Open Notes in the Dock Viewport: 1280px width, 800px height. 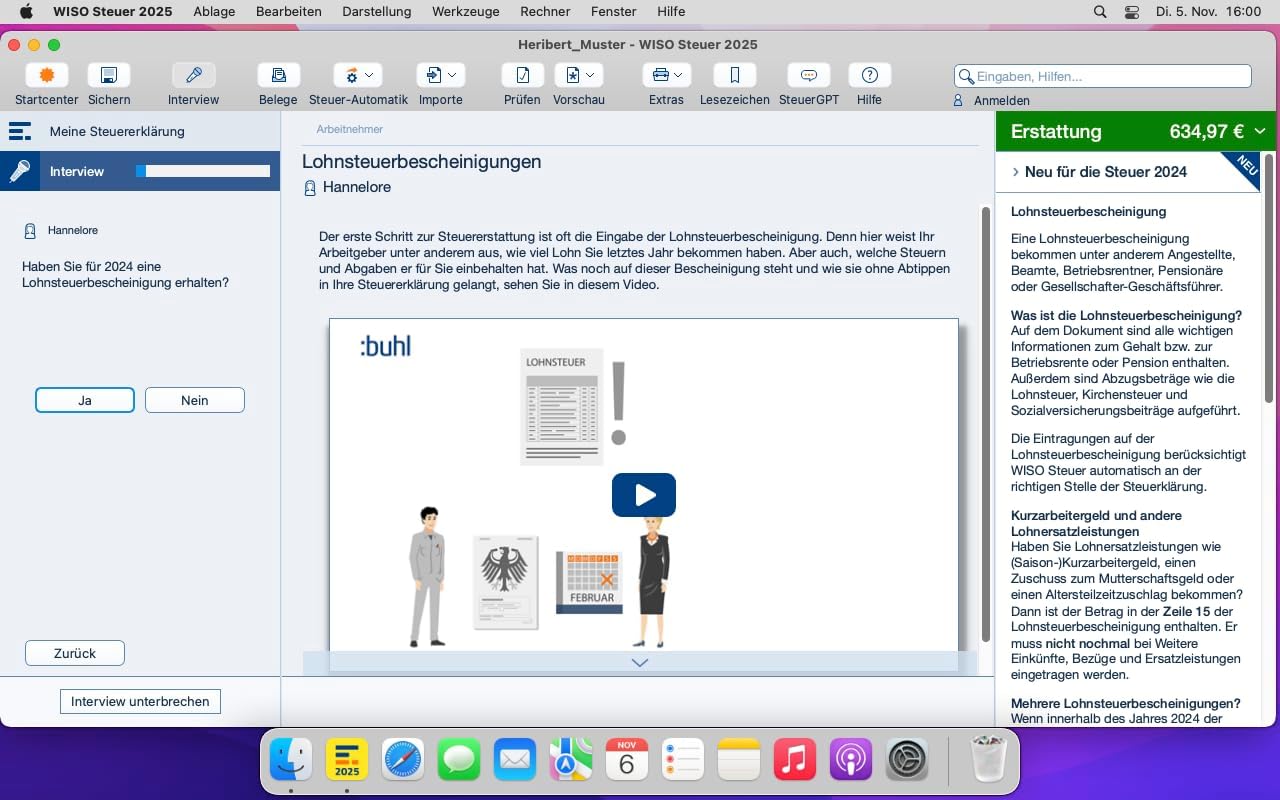tap(739, 761)
